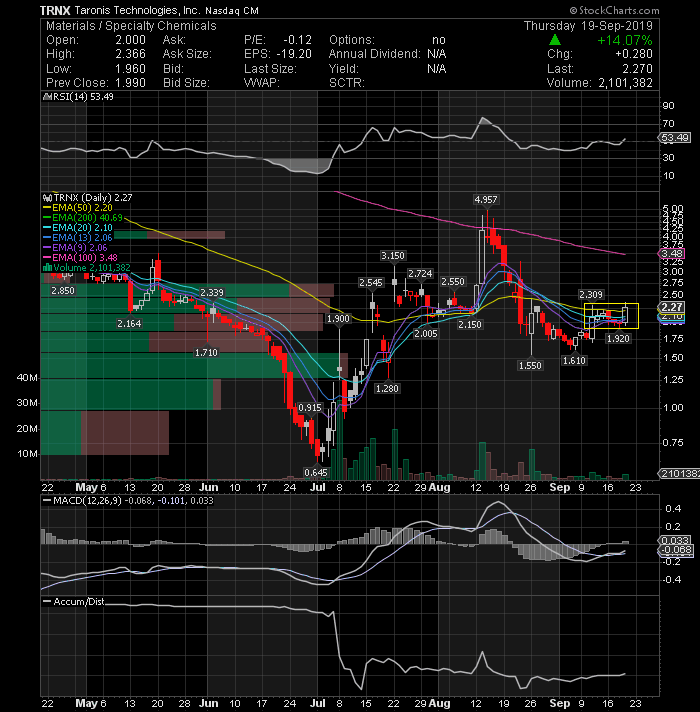Click the 2.309 price label

tap(591, 295)
